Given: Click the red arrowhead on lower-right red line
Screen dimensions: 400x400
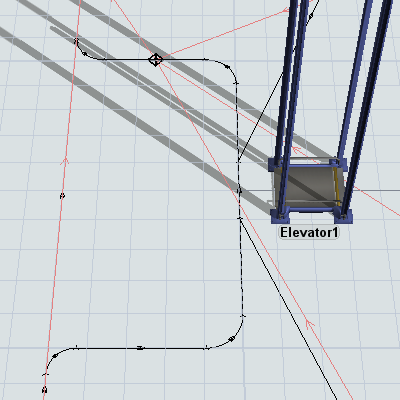Looking at the screenshot, I should point(310,323).
